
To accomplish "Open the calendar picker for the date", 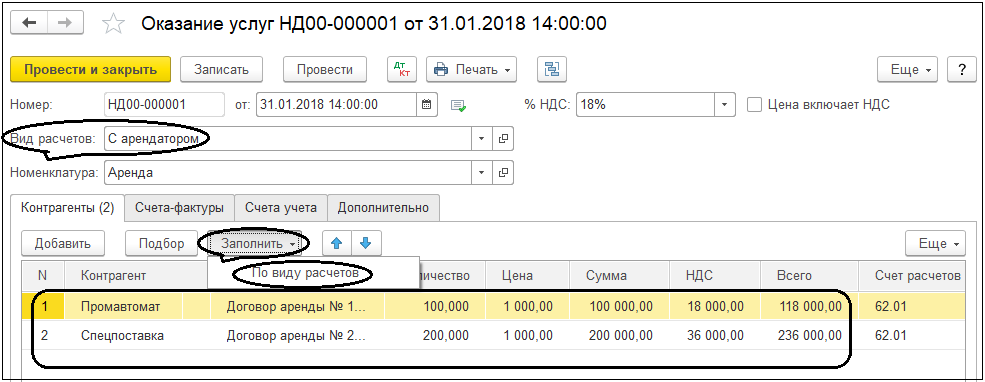I will (427, 105).
